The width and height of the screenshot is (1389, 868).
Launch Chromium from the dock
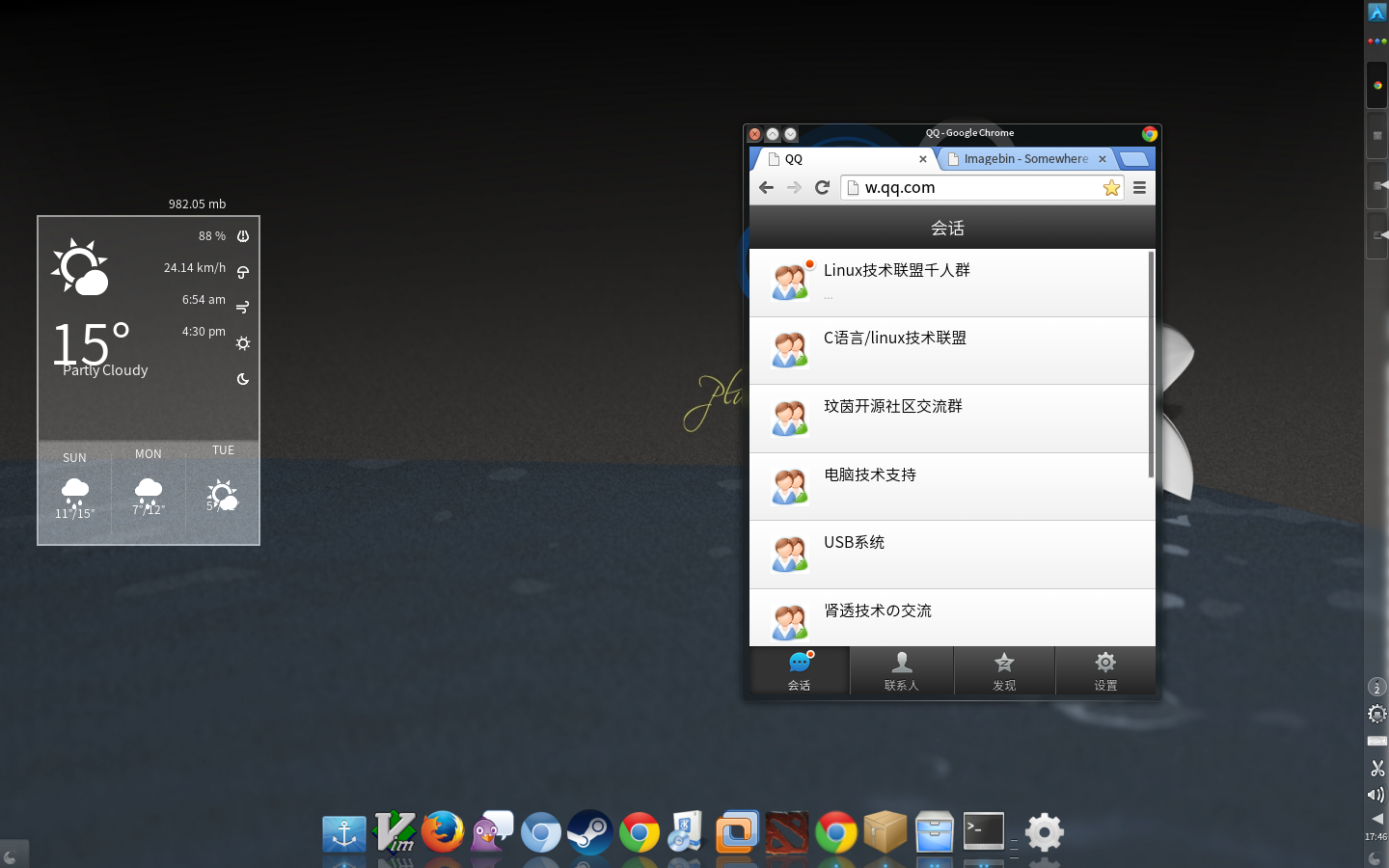(x=541, y=832)
